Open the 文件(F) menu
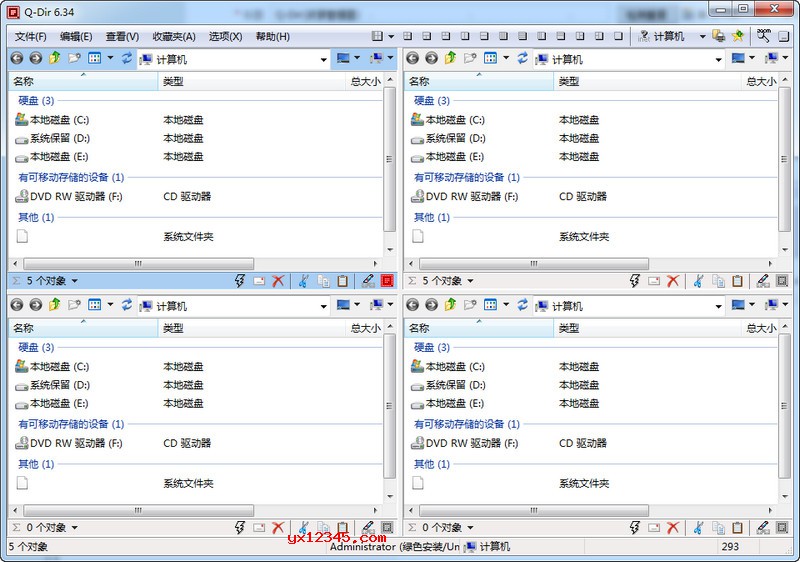Screen dimensions: 800x562 [x=31, y=36]
